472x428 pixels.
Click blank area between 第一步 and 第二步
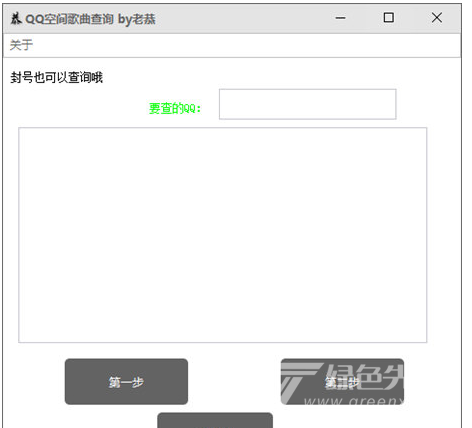tap(234, 382)
